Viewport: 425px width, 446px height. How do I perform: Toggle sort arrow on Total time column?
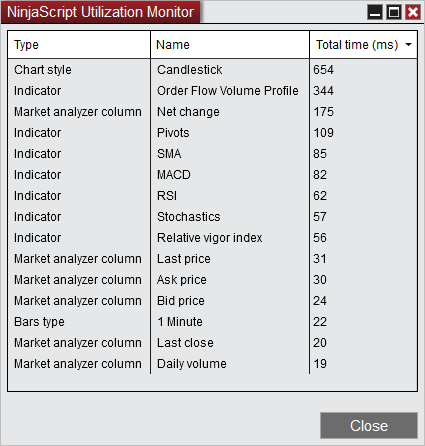point(408,45)
